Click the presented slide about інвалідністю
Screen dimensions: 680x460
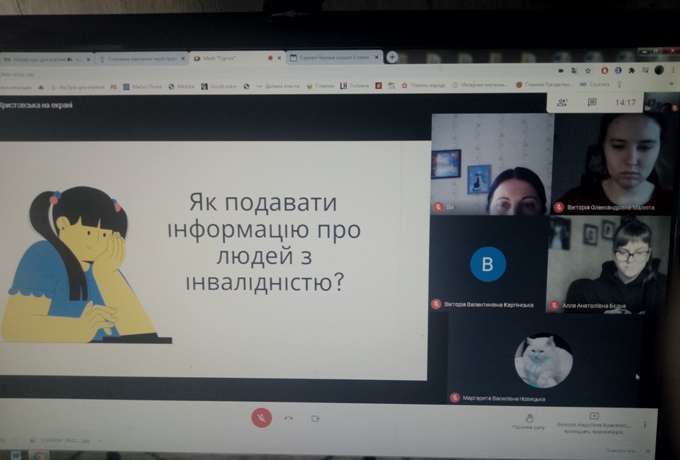[x=213, y=260]
